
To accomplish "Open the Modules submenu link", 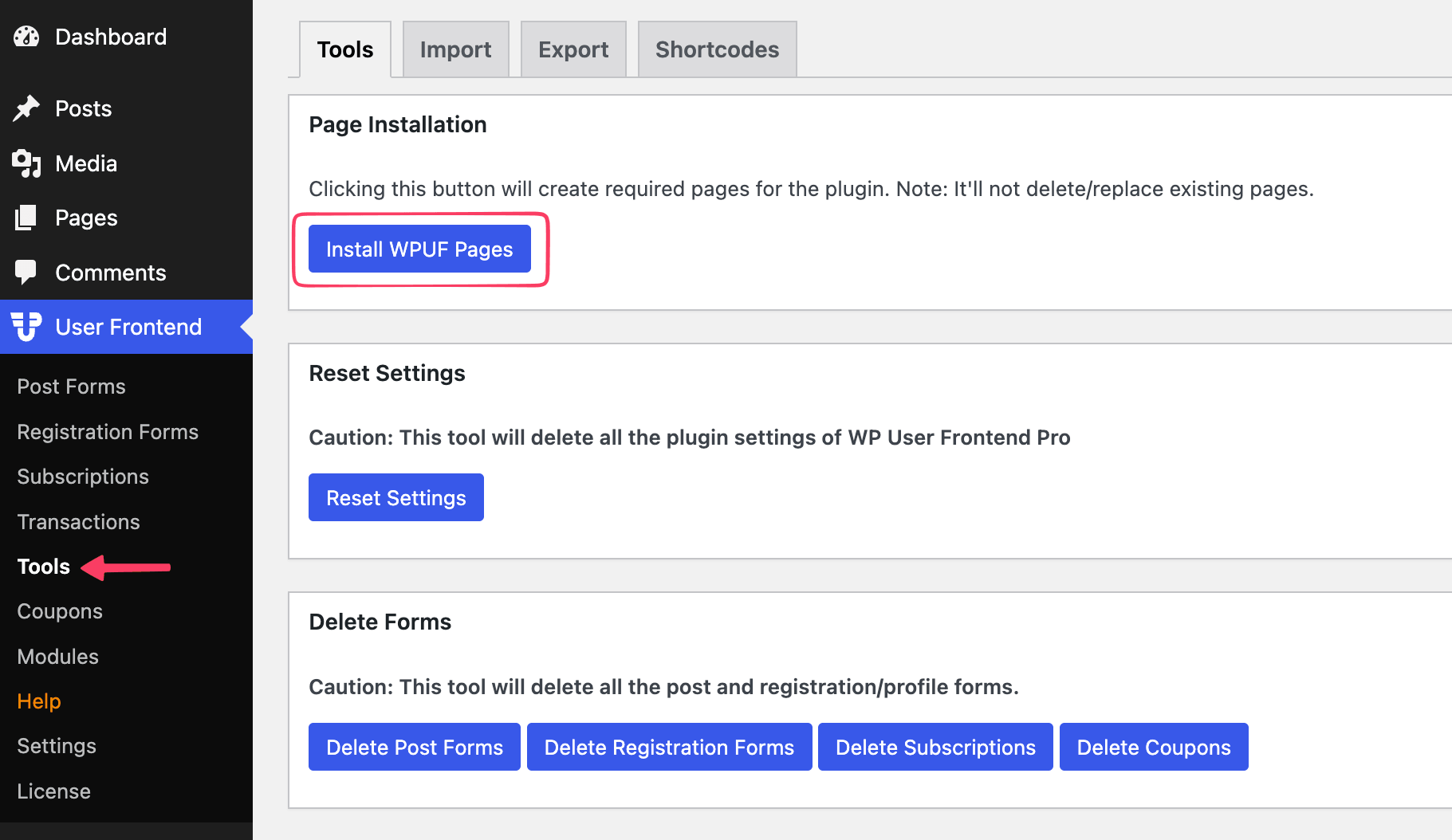I will pyautogui.click(x=58, y=657).
